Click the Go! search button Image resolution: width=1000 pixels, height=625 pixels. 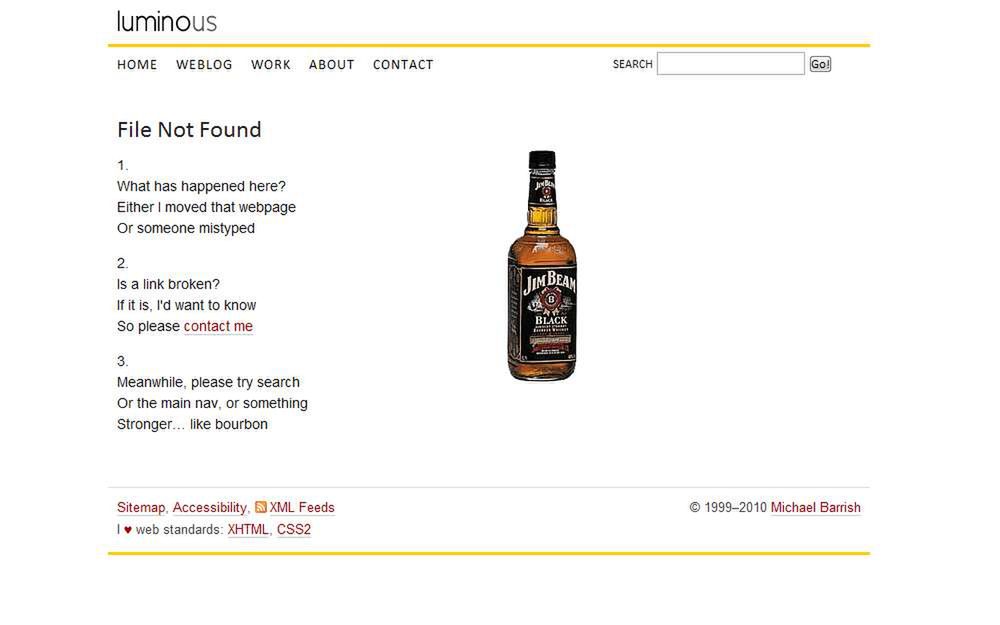coord(820,64)
